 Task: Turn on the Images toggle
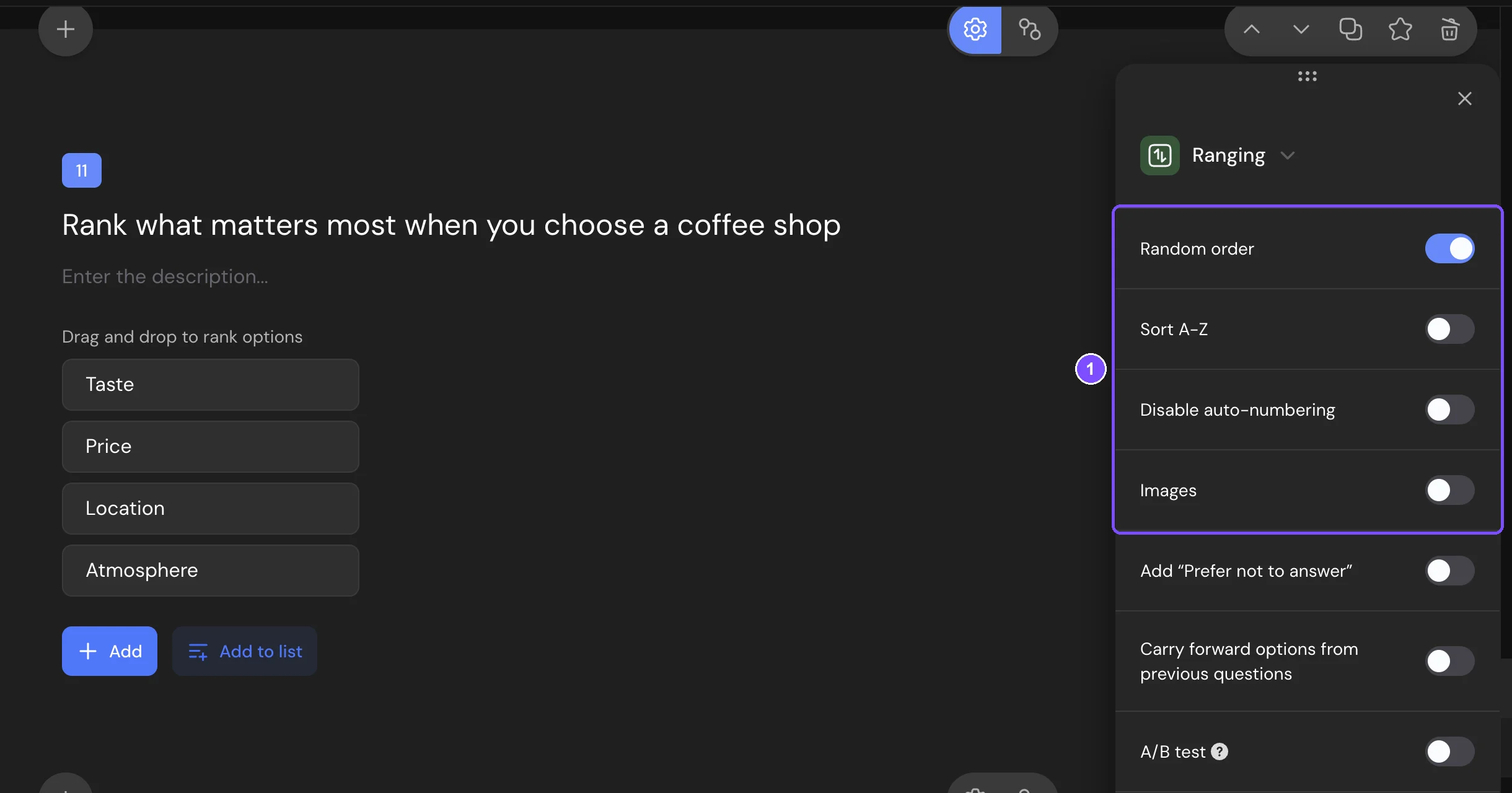[1449, 490]
